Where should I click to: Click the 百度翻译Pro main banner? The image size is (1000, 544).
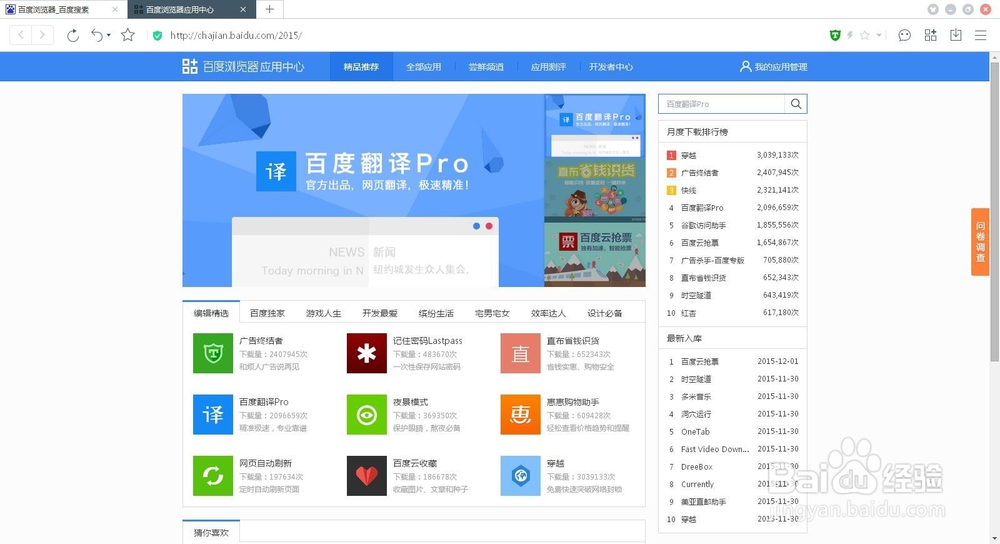coord(363,190)
